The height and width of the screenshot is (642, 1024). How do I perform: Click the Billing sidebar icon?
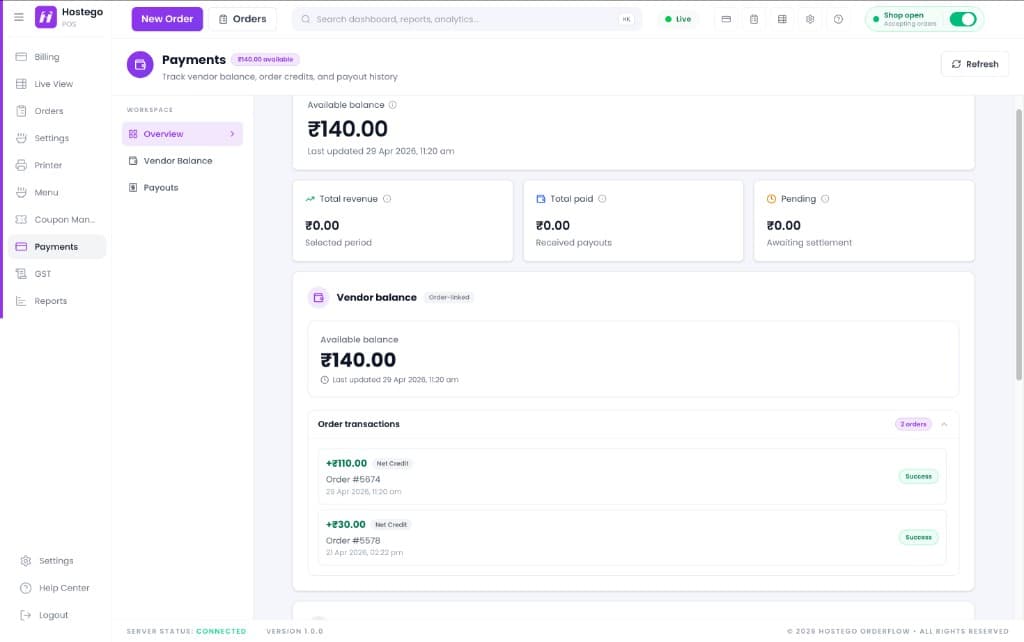21,57
